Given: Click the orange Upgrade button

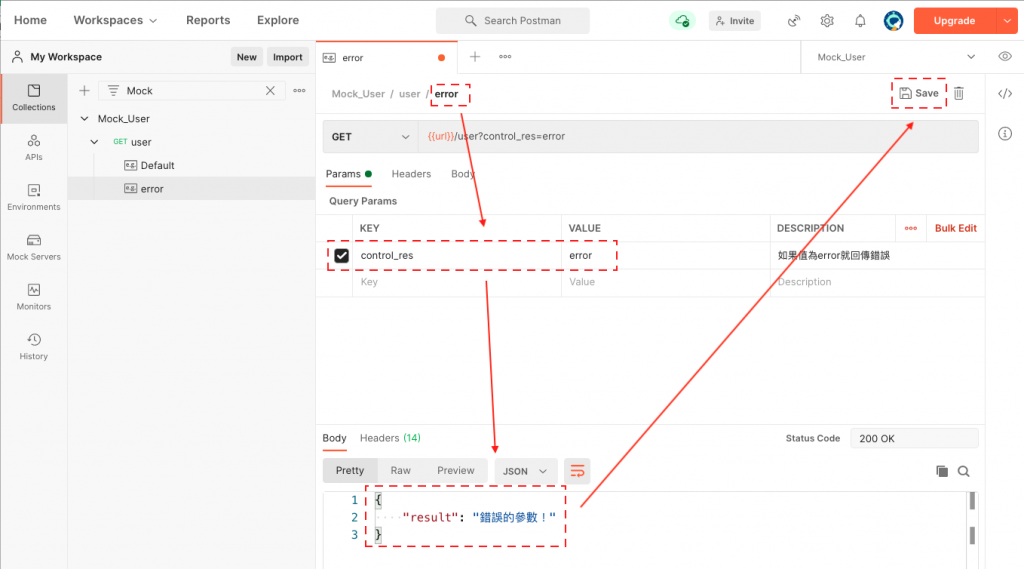Looking at the screenshot, I should coord(954,21).
